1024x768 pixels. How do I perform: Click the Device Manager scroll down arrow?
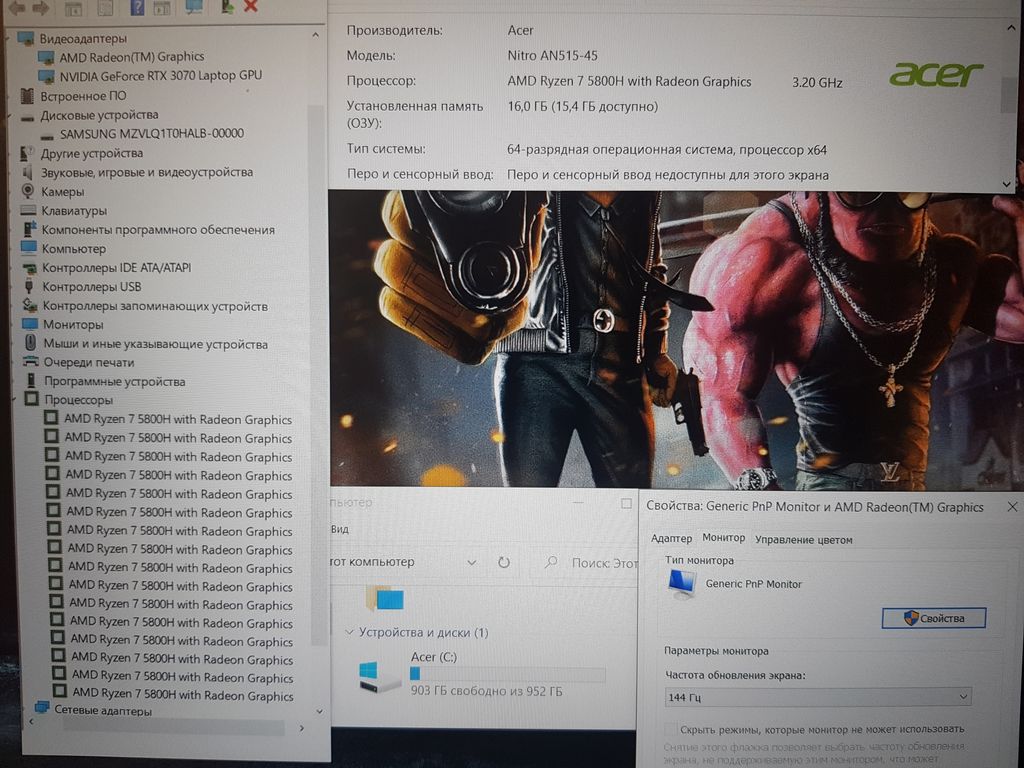(319, 711)
